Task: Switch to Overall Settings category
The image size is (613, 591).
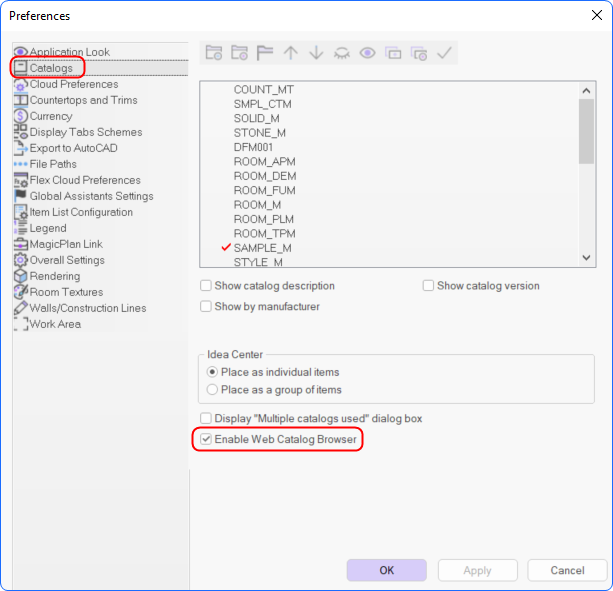Action: [67, 260]
